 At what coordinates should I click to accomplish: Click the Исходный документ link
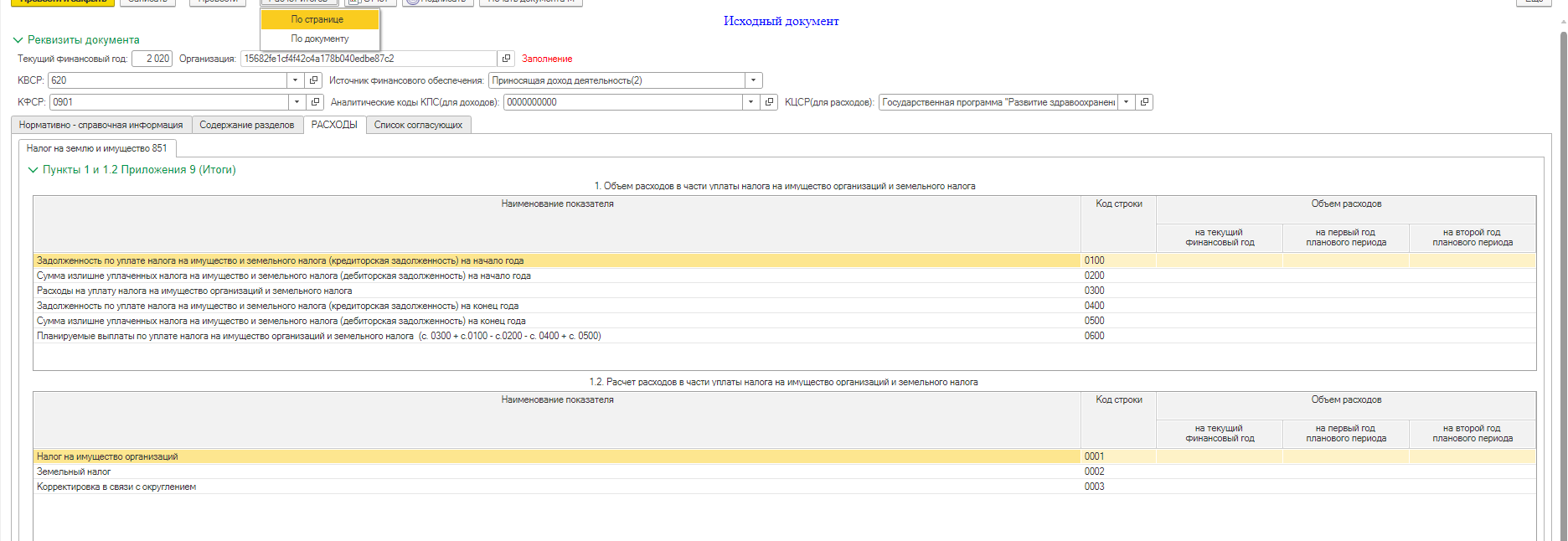[781, 21]
